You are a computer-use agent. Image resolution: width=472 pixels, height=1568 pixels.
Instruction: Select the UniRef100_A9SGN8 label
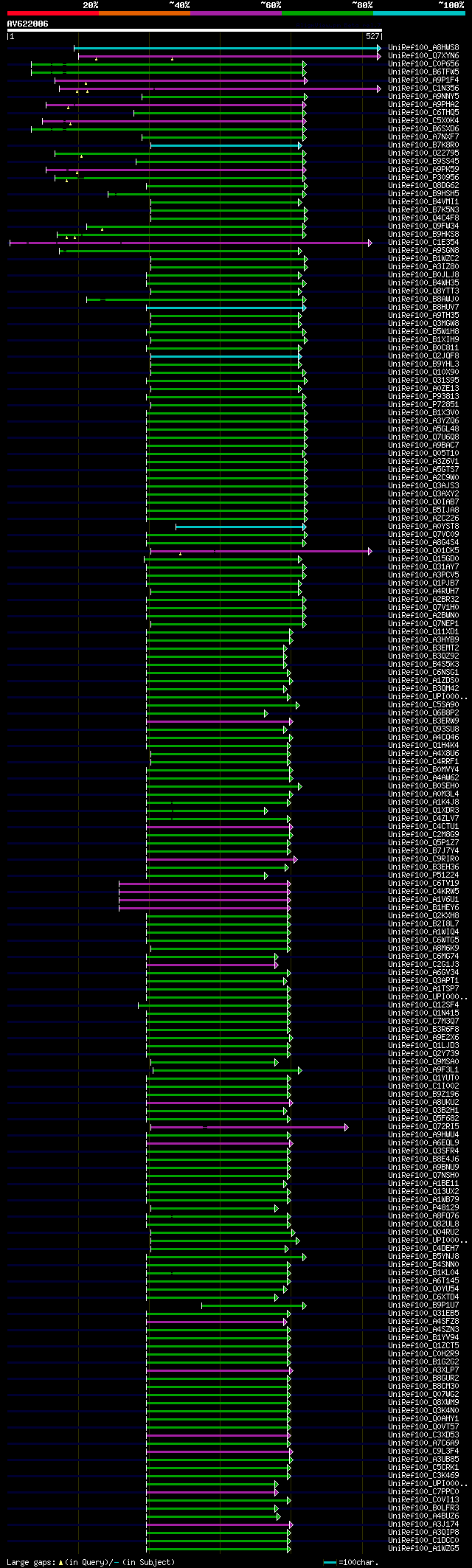[423, 251]
